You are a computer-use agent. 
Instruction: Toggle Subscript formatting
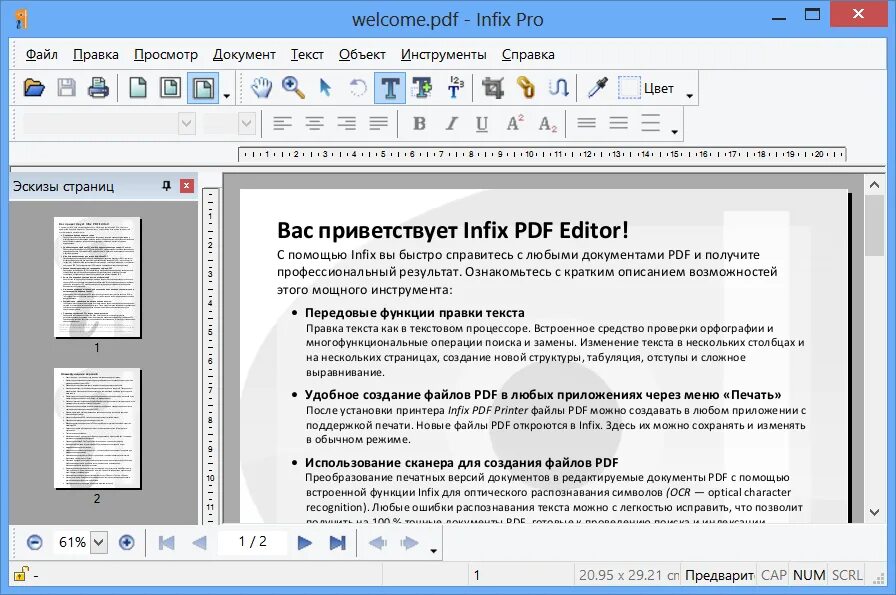(547, 123)
